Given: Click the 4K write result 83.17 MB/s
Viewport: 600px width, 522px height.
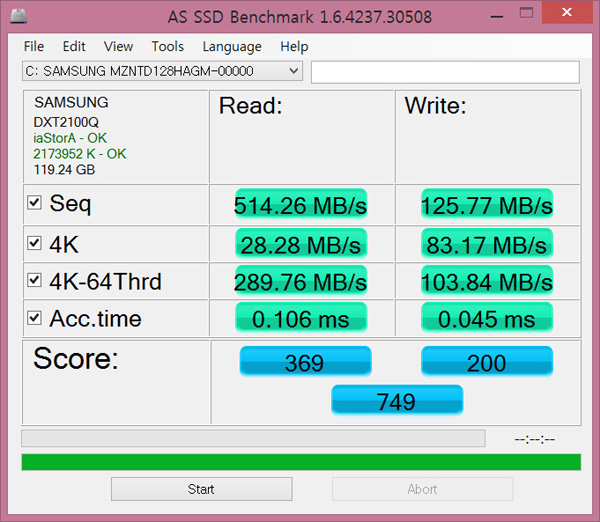Looking at the screenshot, I should coord(487,244).
